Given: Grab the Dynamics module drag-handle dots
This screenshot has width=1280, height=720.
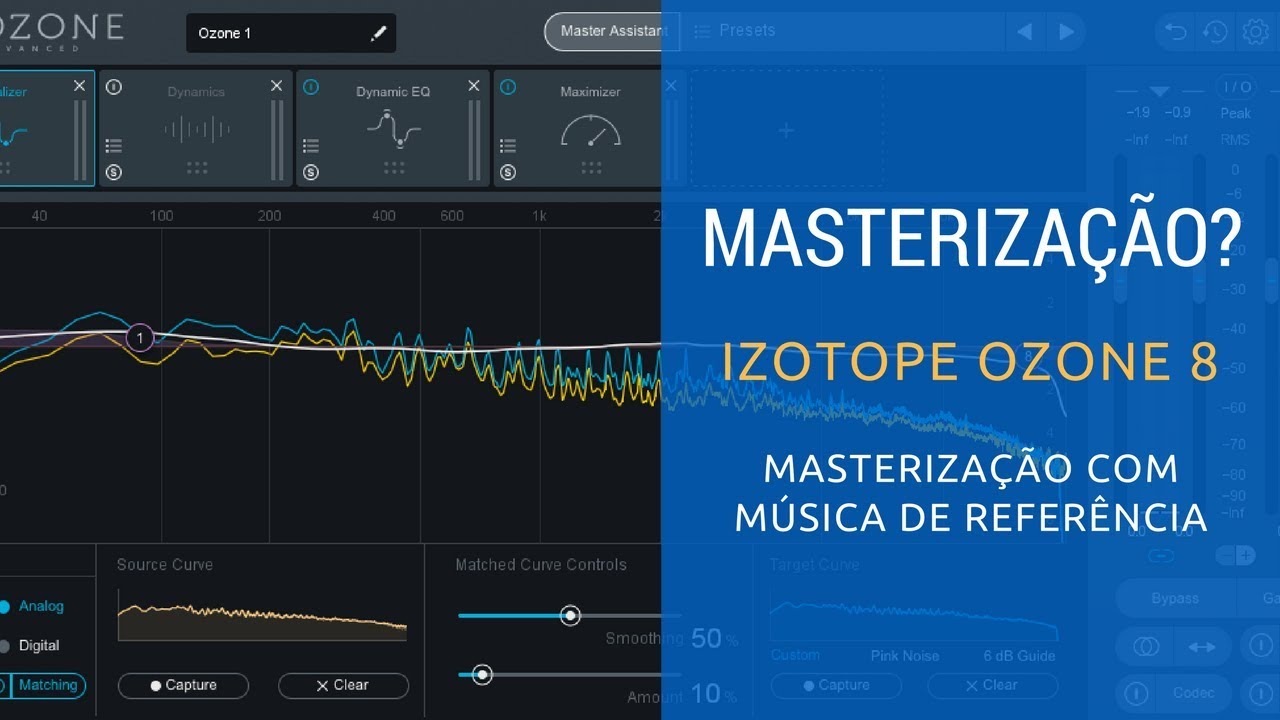Looking at the screenshot, I should coord(197,167).
